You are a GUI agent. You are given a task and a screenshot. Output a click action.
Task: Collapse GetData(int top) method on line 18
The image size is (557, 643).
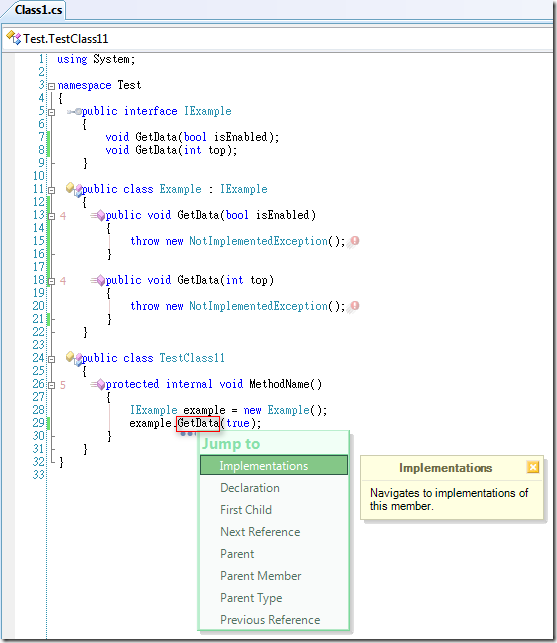[x=52, y=281]
